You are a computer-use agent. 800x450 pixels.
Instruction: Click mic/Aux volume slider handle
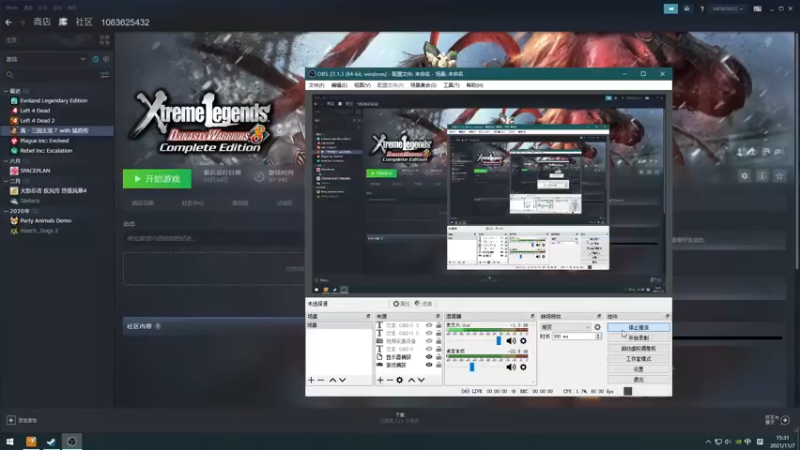498,341
